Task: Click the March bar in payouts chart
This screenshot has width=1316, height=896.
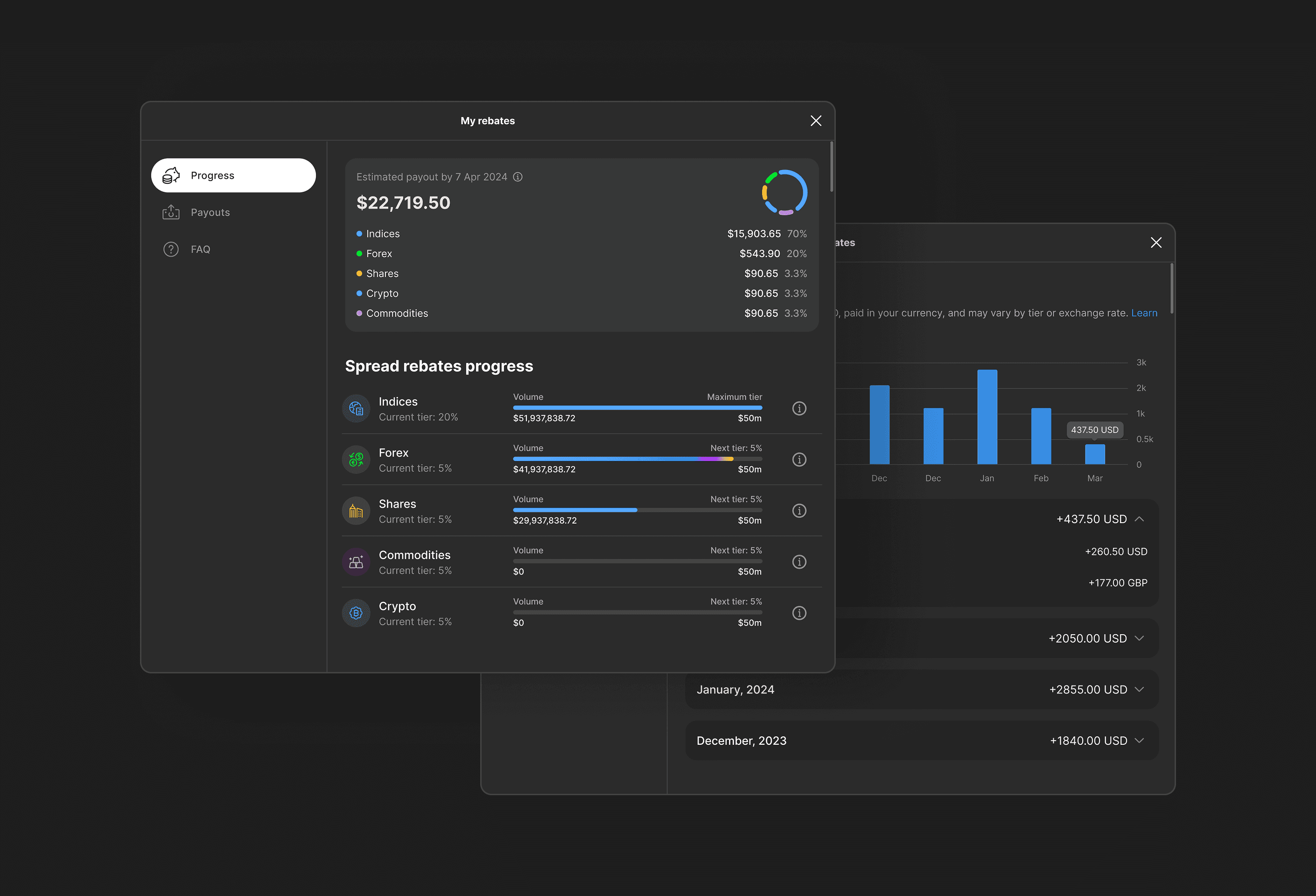Action: [x=1095, y=454]
